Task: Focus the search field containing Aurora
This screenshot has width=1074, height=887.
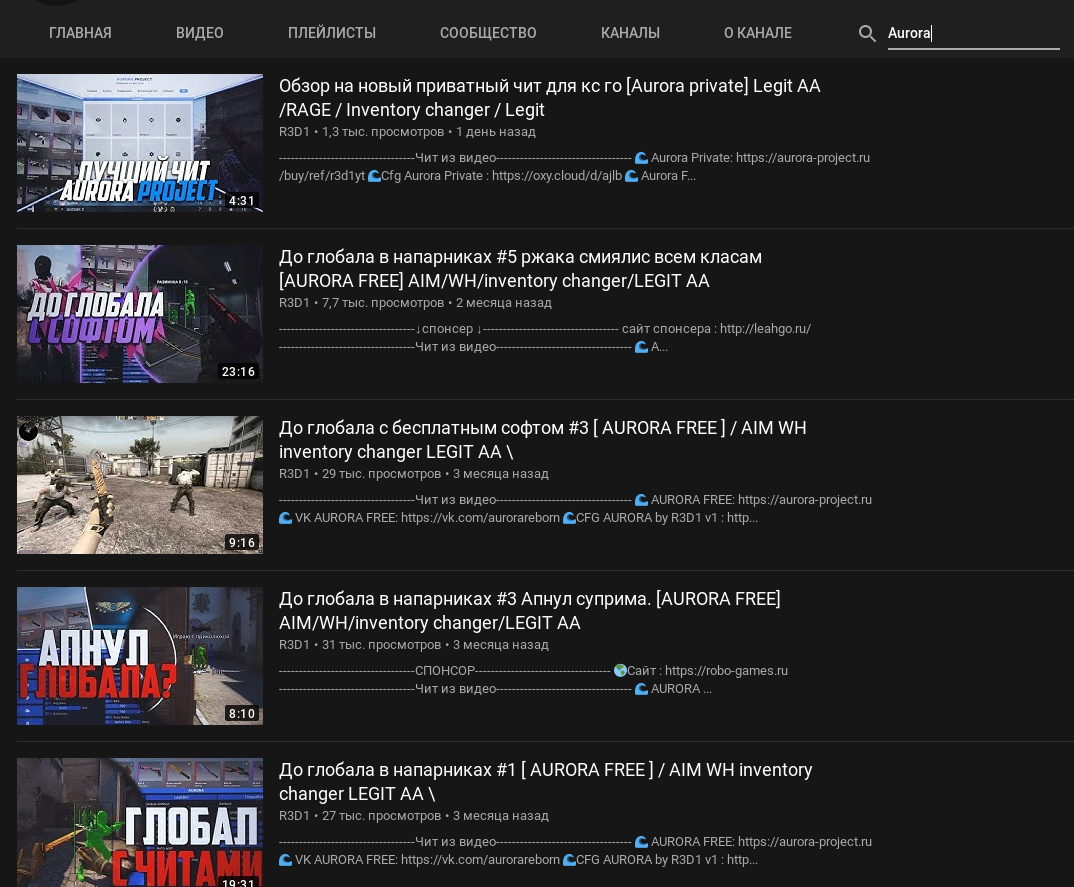Action: click(x=973, y=34)
